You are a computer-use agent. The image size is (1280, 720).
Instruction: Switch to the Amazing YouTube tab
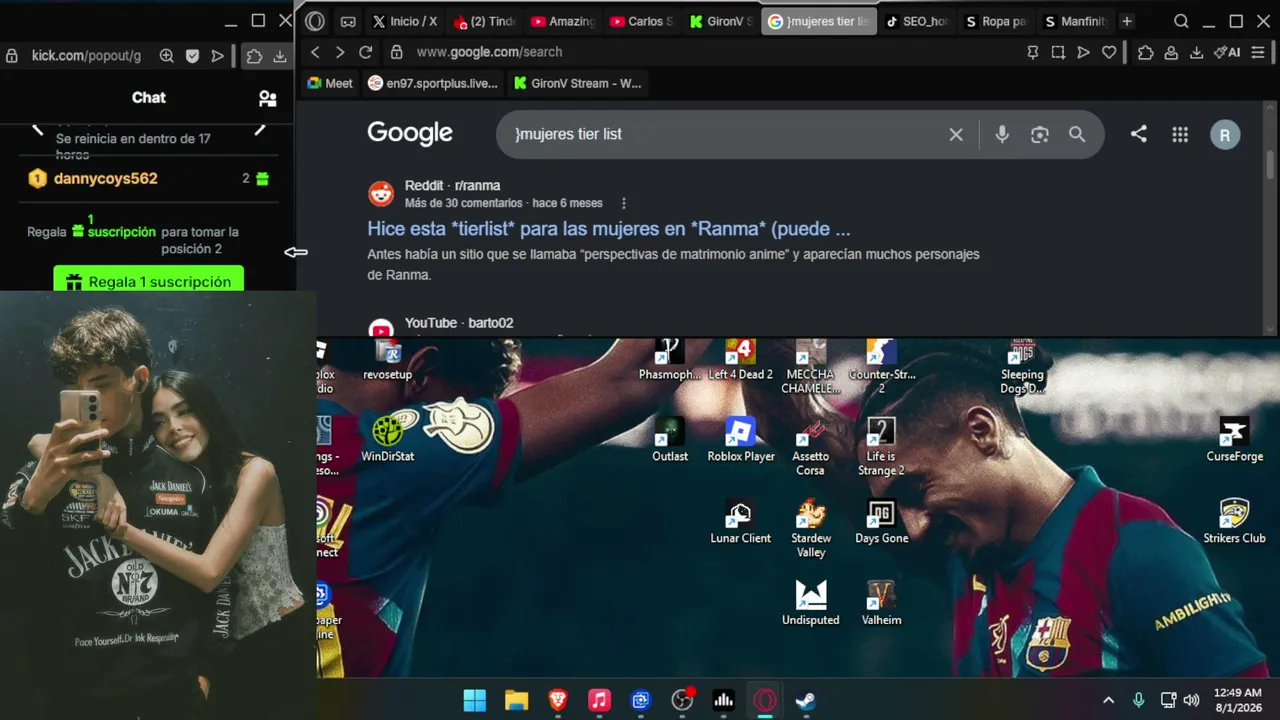563,21
